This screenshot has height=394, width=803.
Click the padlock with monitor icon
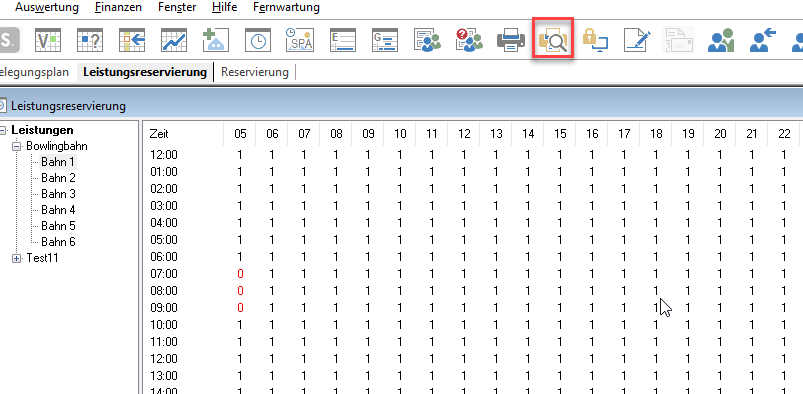coord(595,40)
